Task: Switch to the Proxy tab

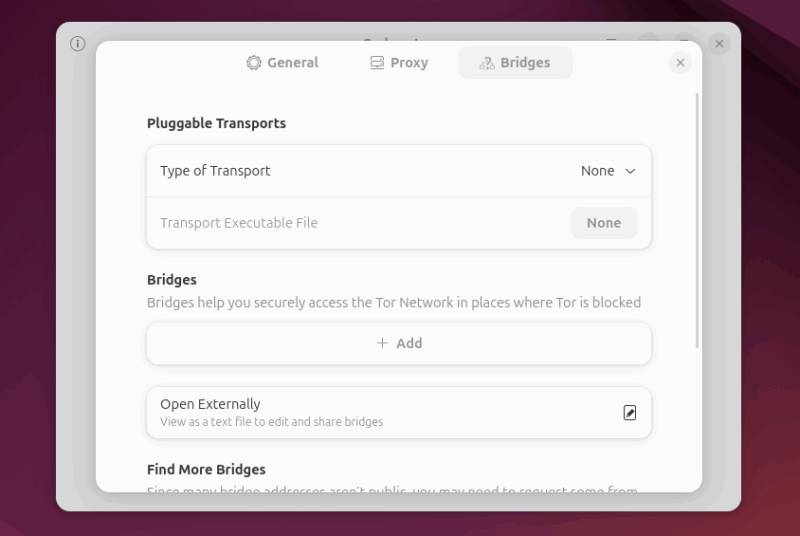Action: coord(399,62)
